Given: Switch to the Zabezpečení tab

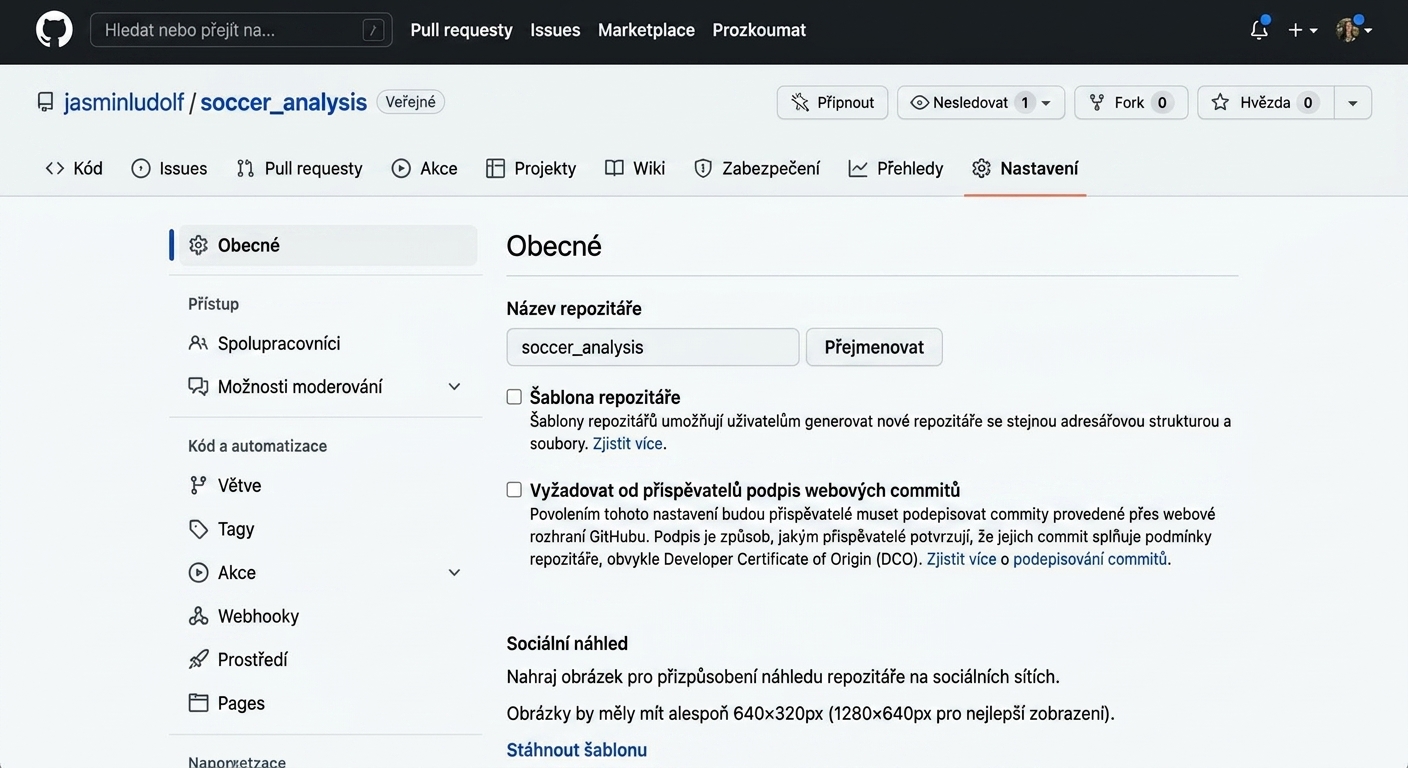Looking at the screenshot, I should pos(757,168).
